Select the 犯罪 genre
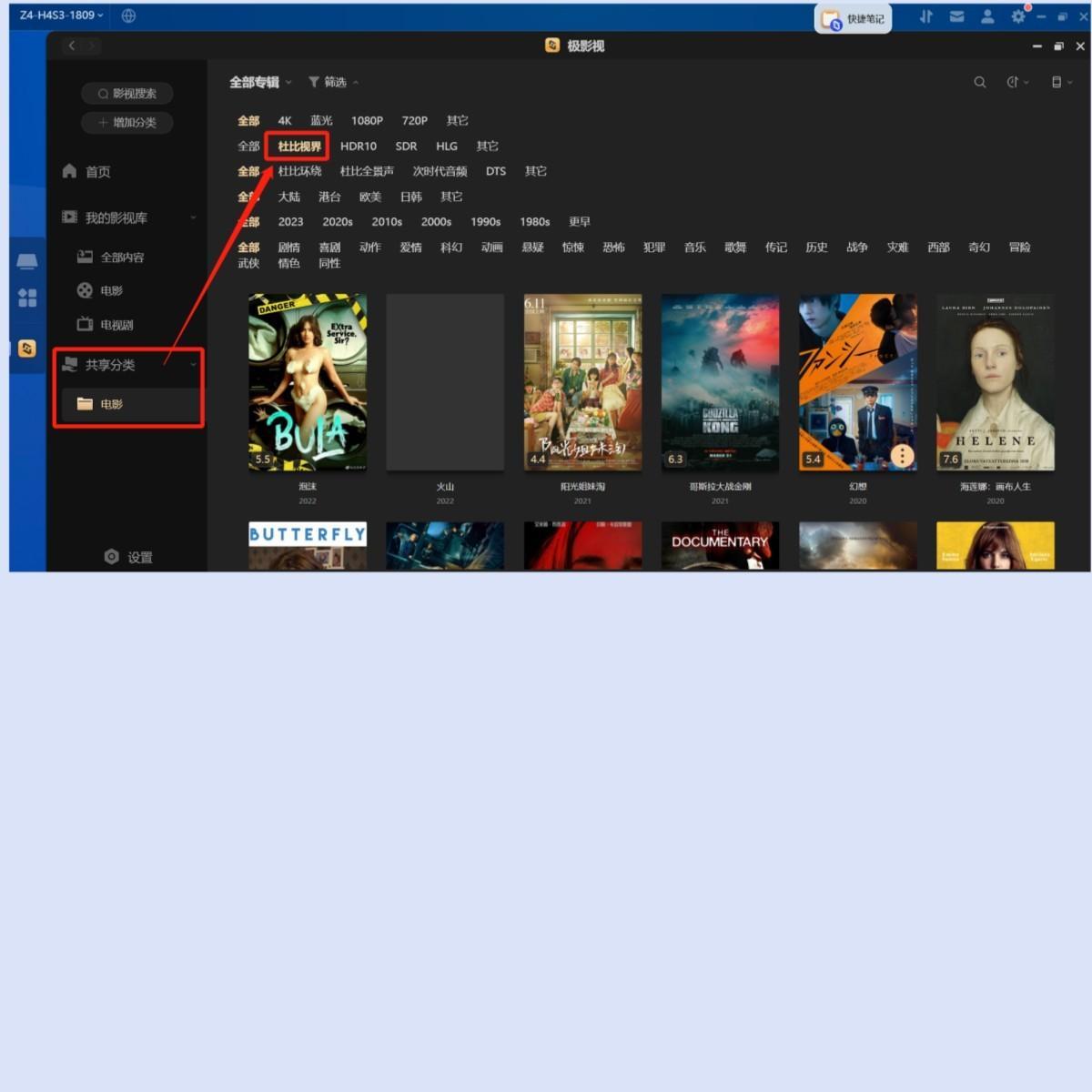This screenshot has width=1092, height=1092. click(x=654, y=248)
